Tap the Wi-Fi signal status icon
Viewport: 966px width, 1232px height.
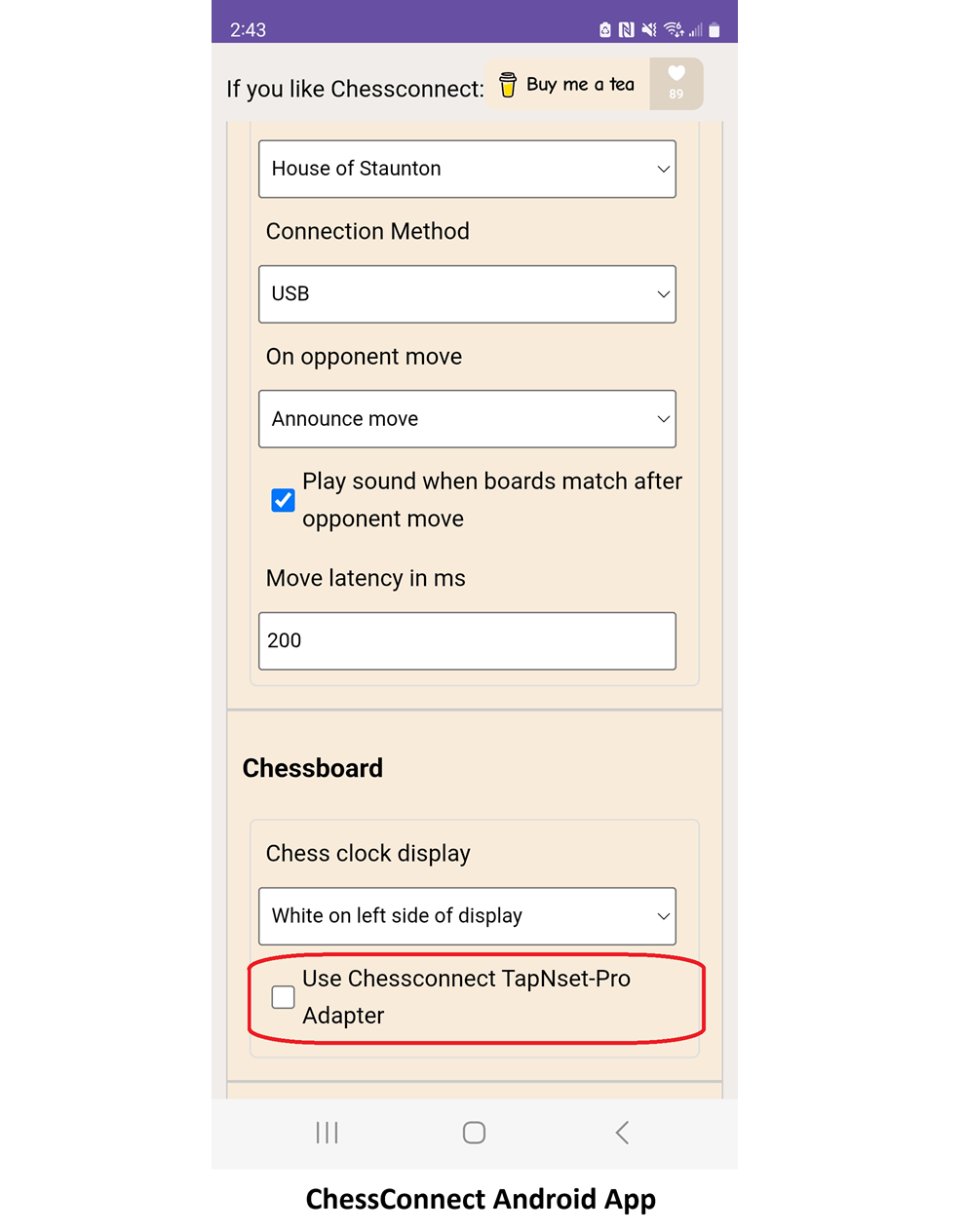(x=674, y=30)
